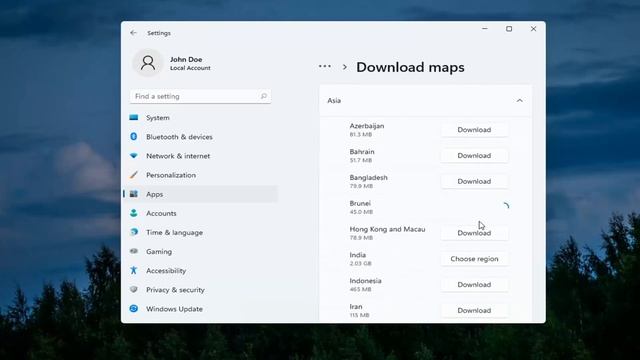Click the Network wifi icon
This screenshot has height=360, width=640.
point(133,156)
